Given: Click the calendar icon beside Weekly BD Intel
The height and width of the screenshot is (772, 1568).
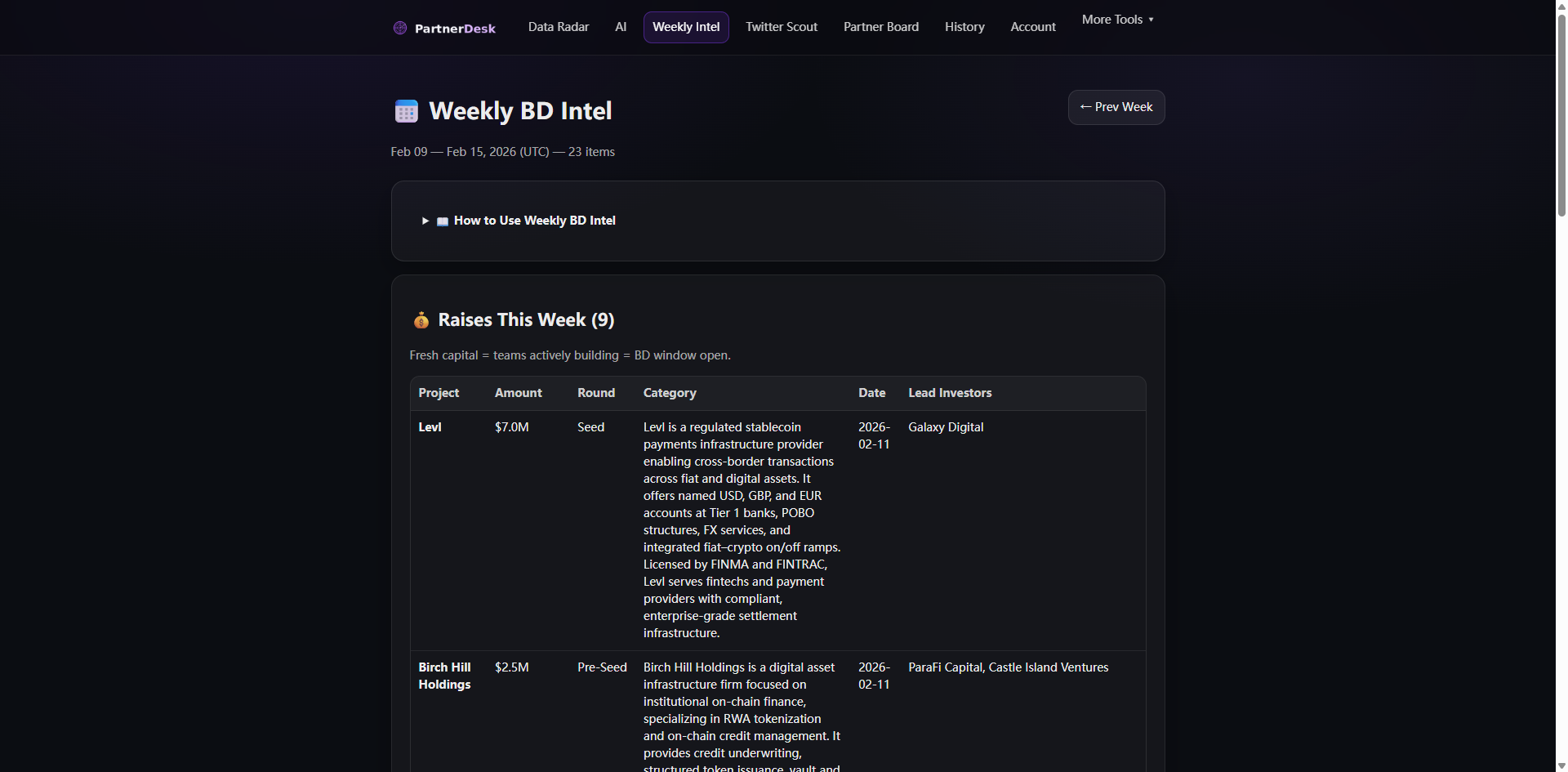Looking at the screenshot, I should (406, 111).
